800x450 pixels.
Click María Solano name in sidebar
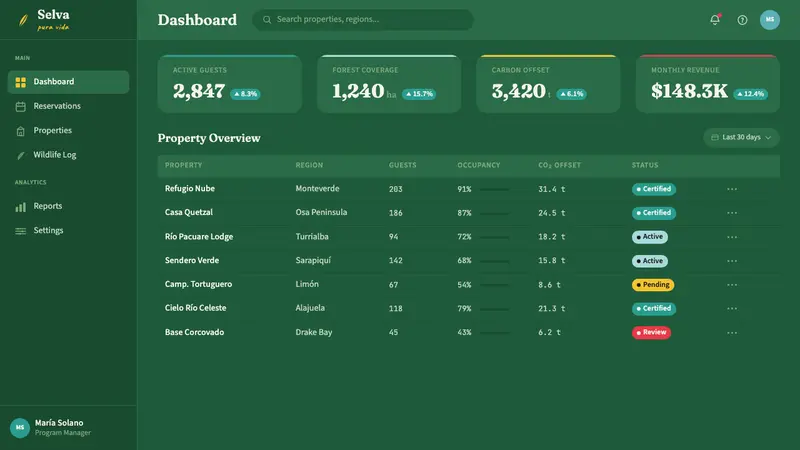(59, 423)
